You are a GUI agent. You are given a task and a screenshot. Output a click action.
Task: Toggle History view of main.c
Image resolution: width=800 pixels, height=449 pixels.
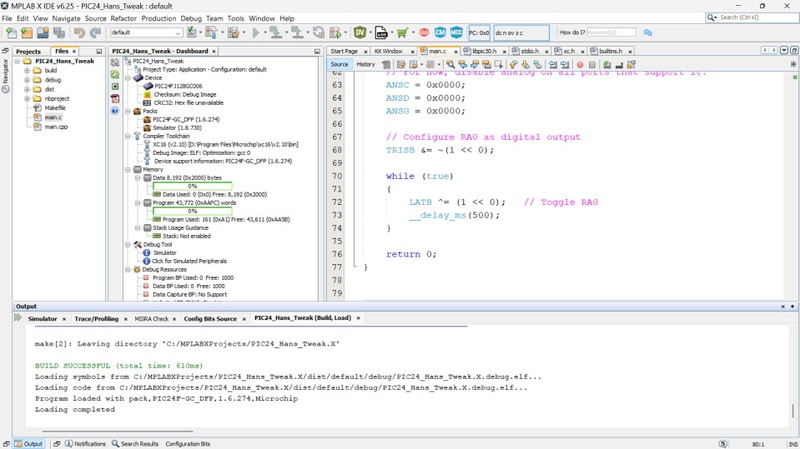click(x=365, y=64)
